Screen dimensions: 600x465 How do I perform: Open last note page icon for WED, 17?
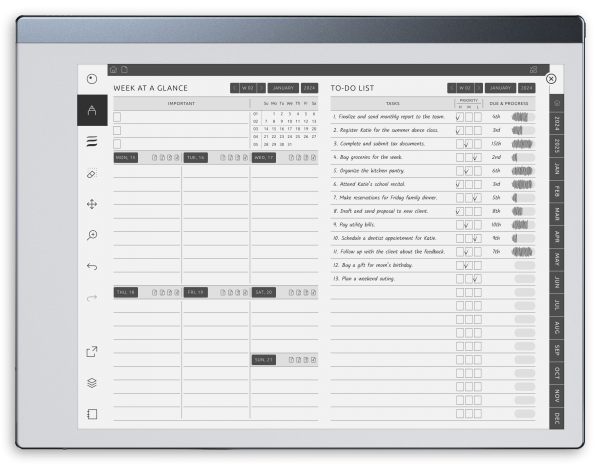(313, 158)
